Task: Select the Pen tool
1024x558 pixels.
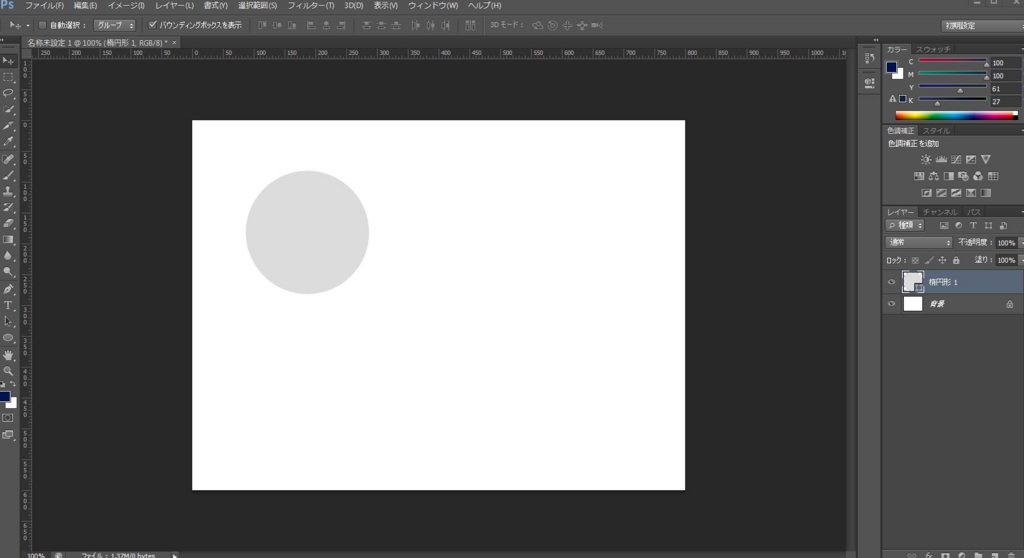Action: point(8,289)
